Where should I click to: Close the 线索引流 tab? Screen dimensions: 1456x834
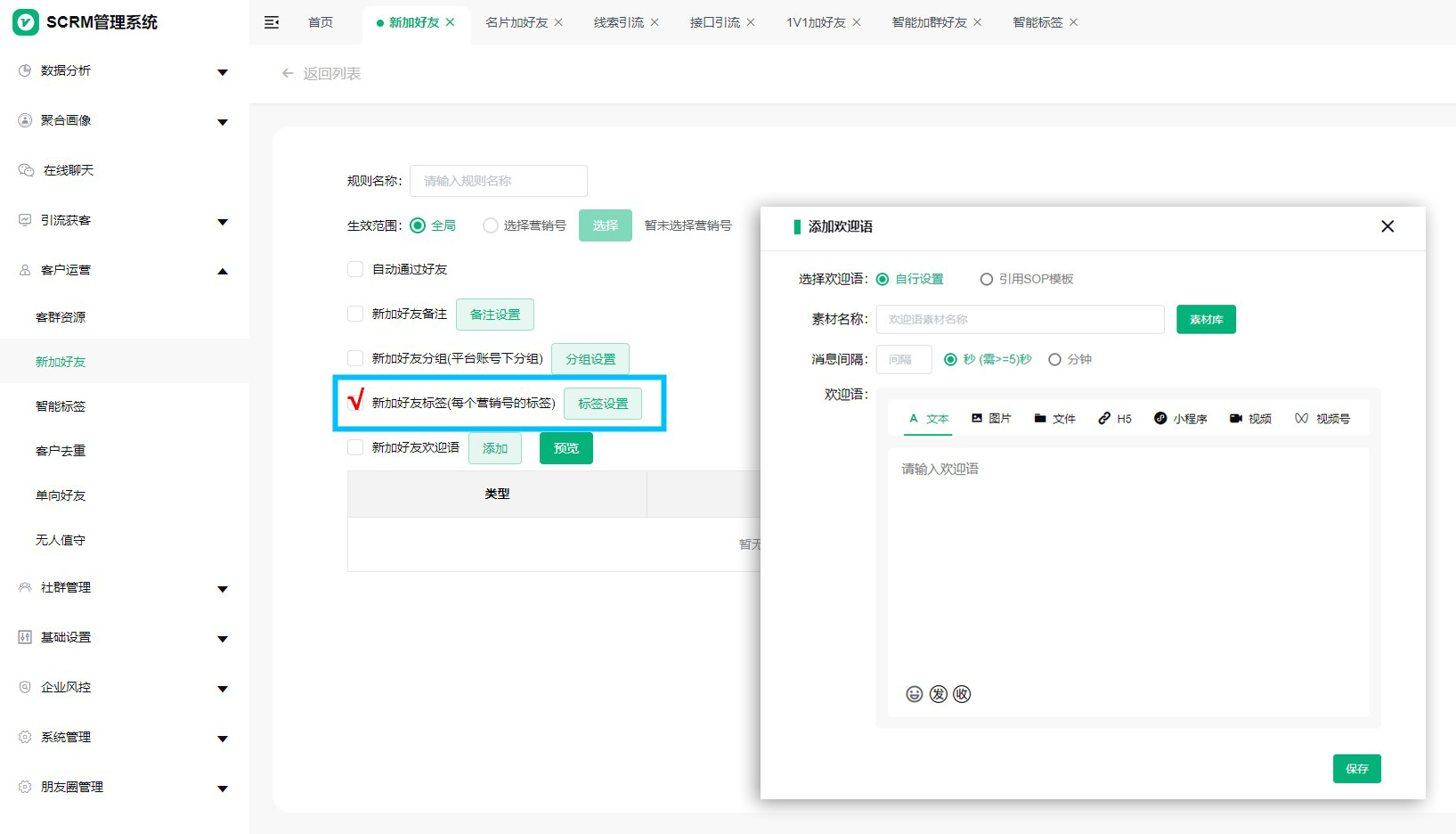655,22
